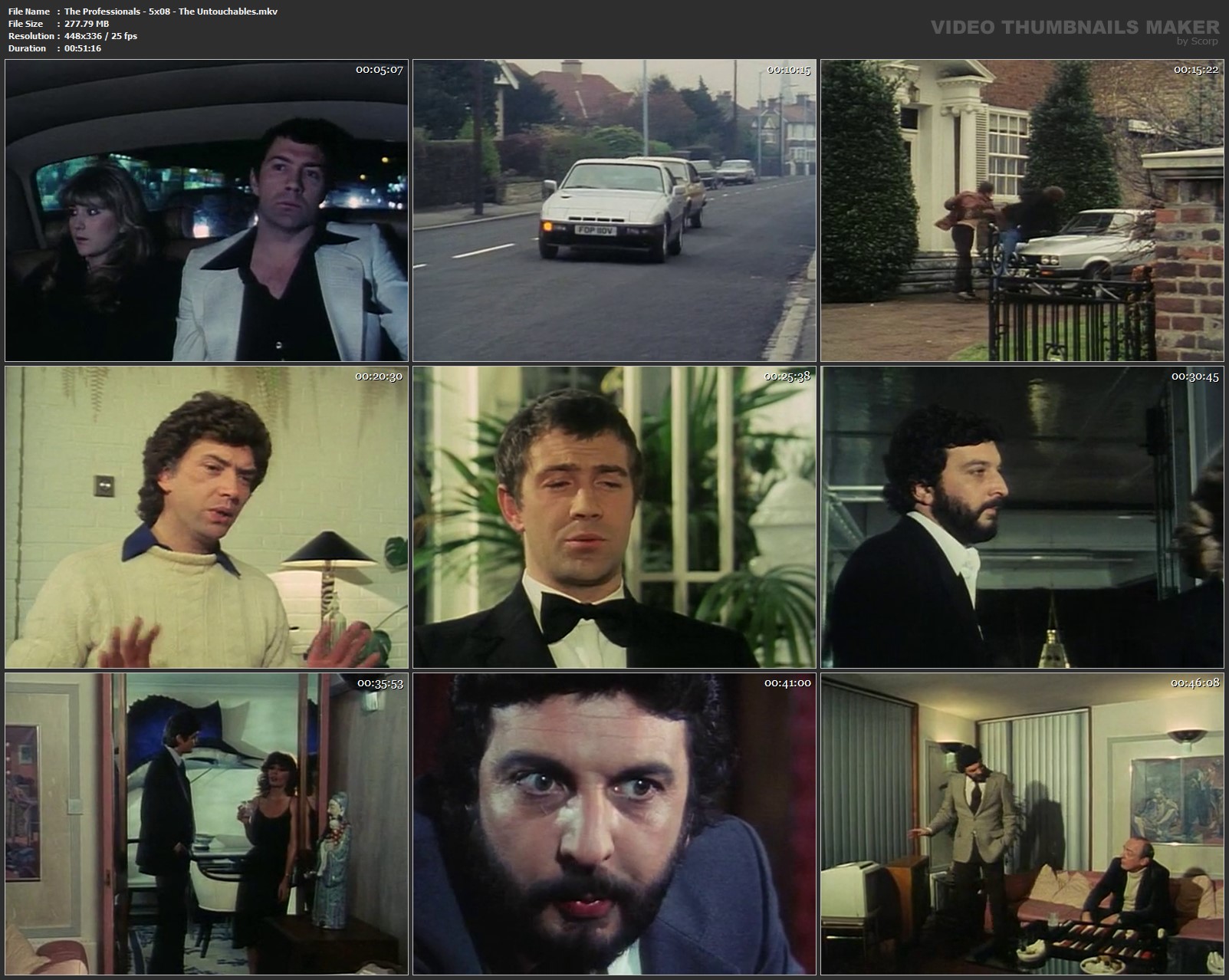The height and width of the screenshot is (980, 1229).
Task: Click the thumbnail at 00:35:53
Action: pos(206,824)
